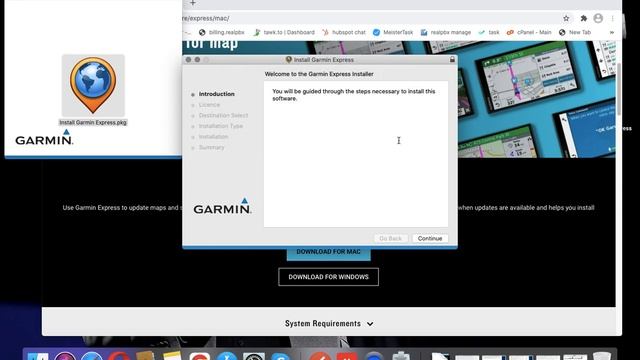Select the Summary installer step
Viewport: 640px width, 360px height.
click(211, 147)
